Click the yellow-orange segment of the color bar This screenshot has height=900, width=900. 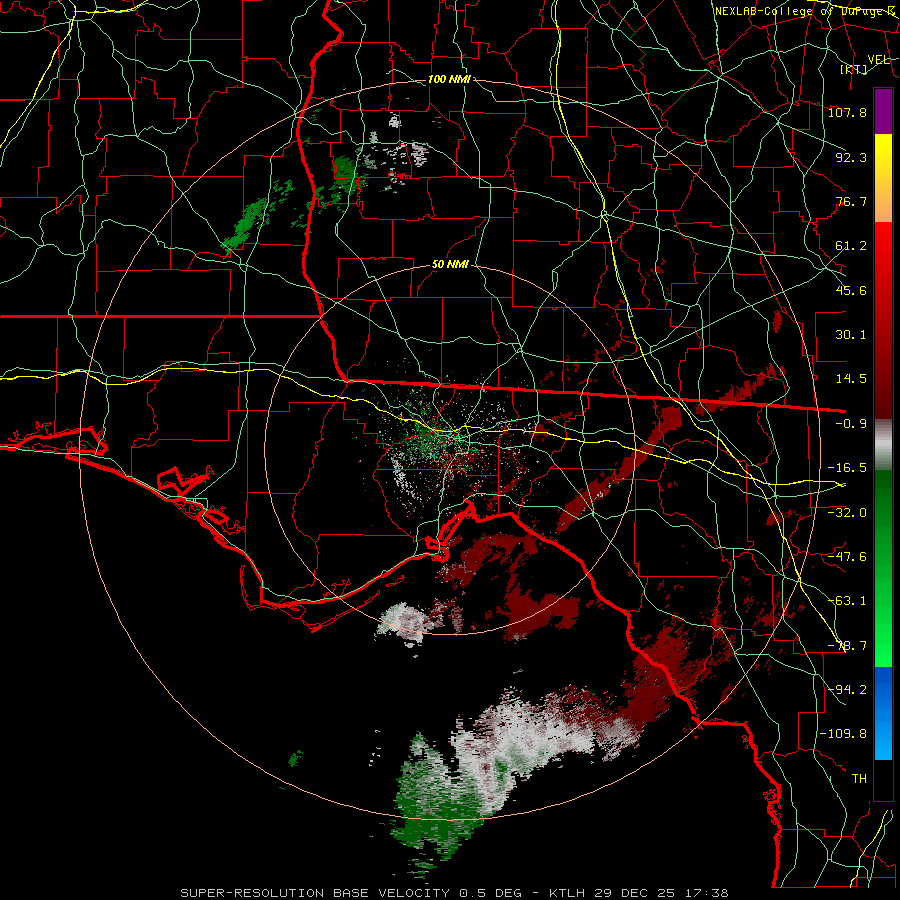[883, 178]
